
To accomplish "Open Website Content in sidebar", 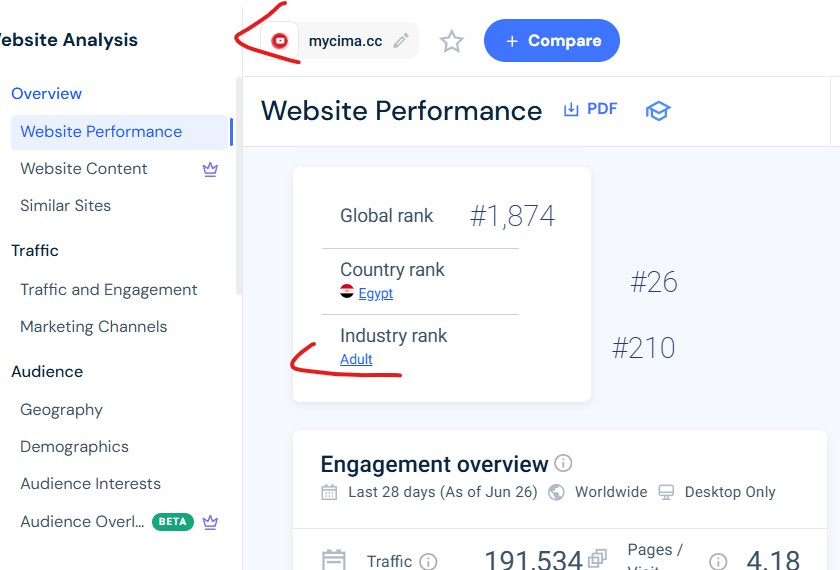I will coord(84,169).
